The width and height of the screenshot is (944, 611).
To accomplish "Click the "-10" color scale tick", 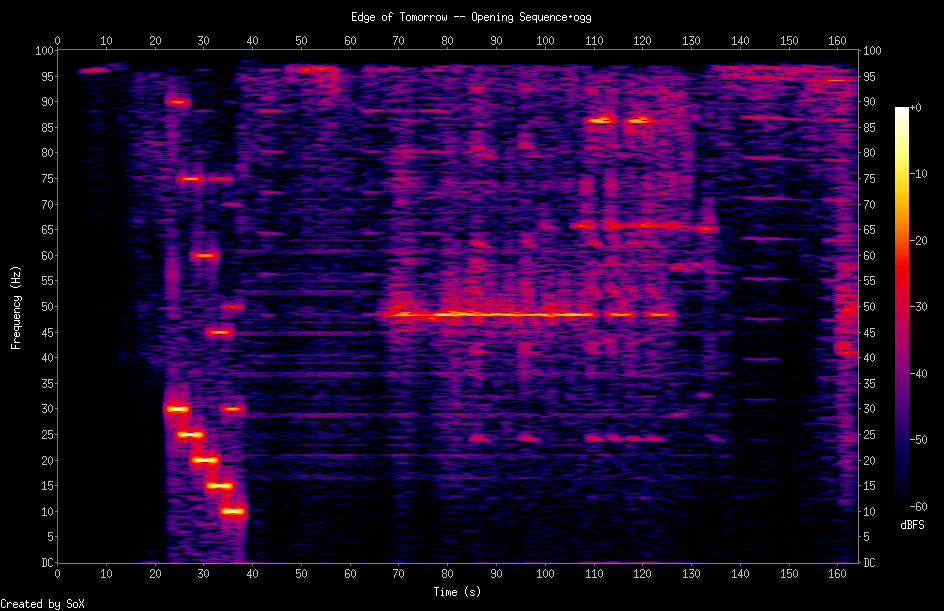I will pyautogui.click(x=919, y=174).
